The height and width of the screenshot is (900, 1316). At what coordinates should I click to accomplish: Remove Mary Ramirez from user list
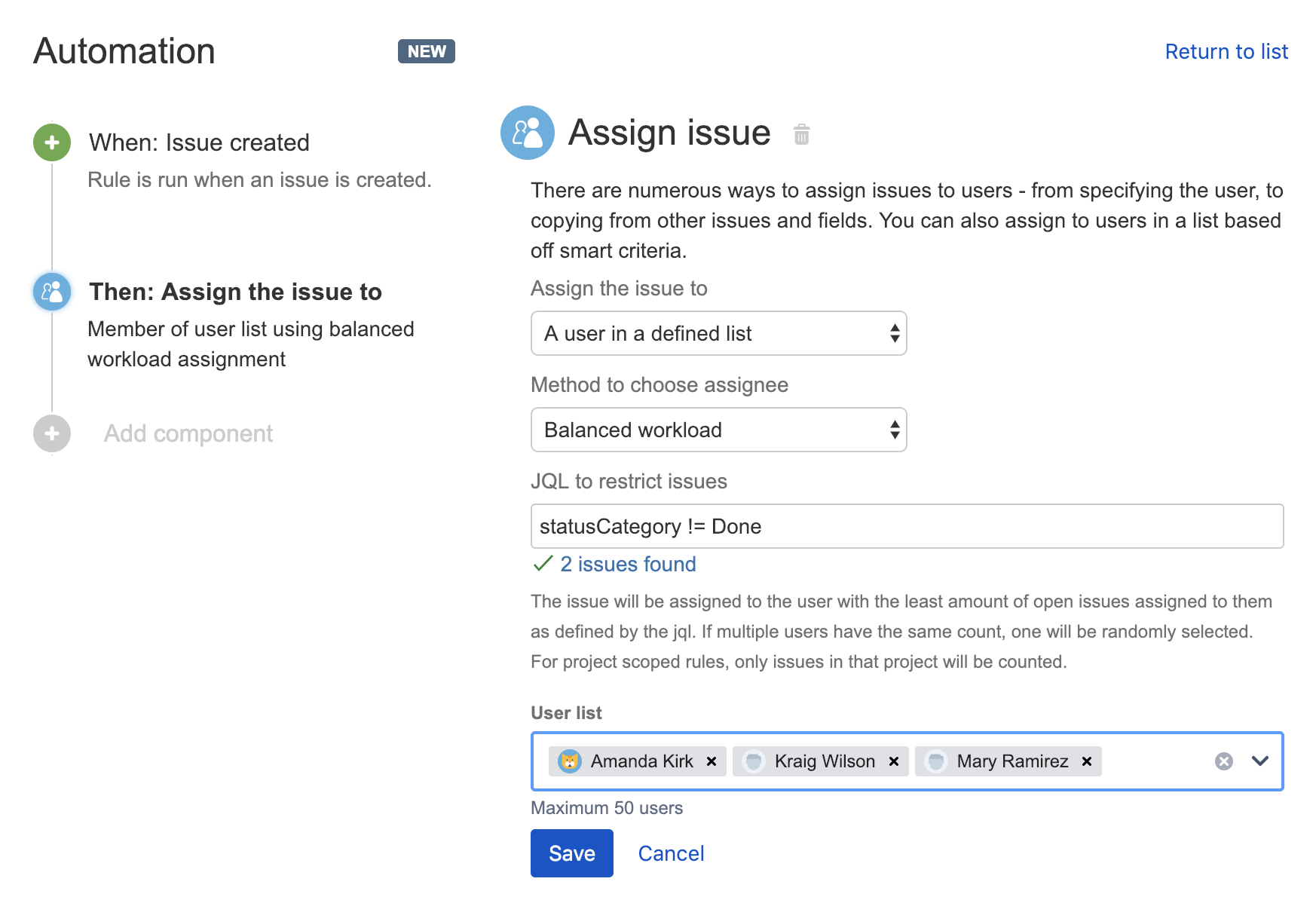(x=1086, y=761)
